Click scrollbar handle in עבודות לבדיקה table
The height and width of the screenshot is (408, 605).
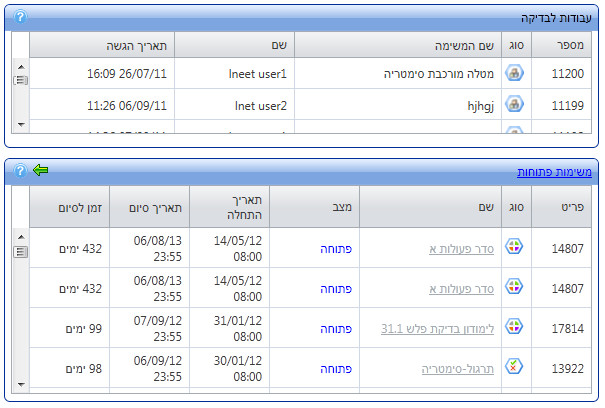tap(20, 80)
